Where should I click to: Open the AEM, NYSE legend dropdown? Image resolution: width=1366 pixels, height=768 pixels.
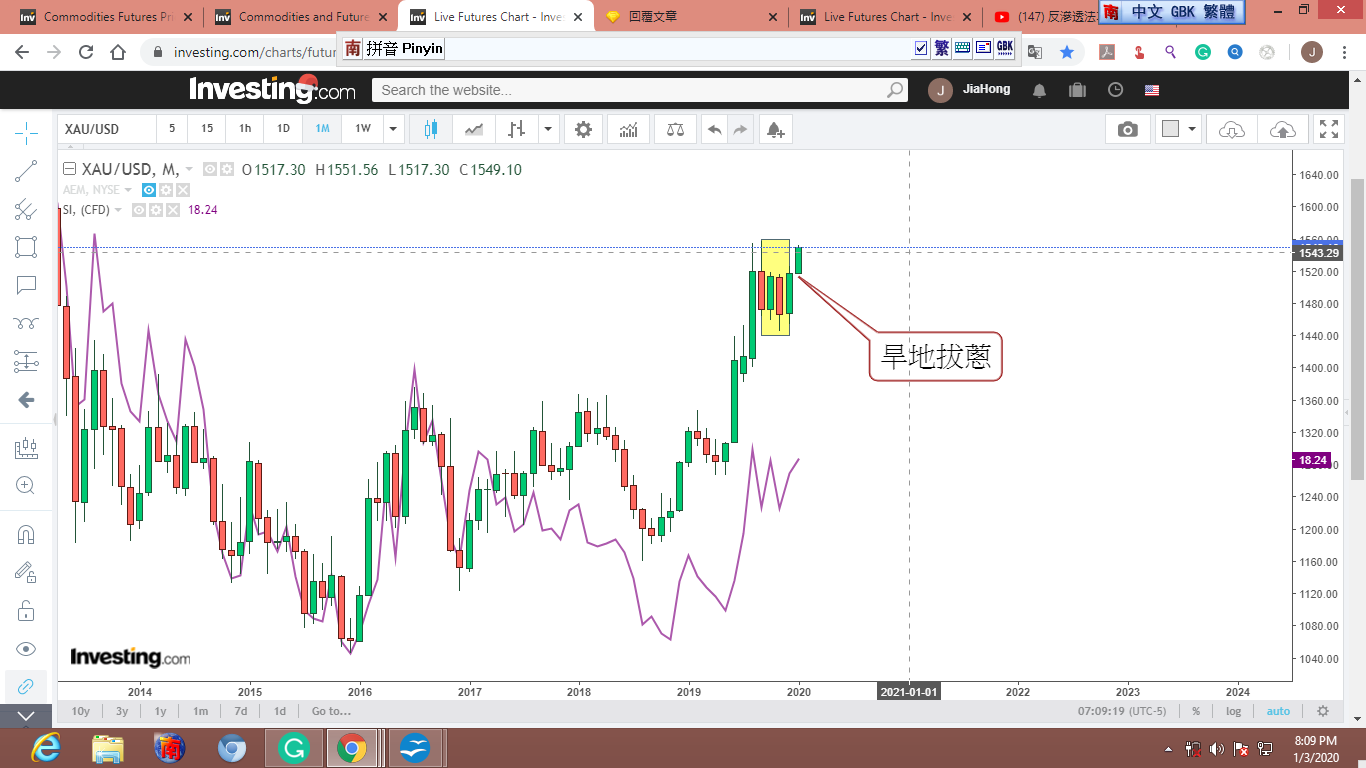[130, 190]
